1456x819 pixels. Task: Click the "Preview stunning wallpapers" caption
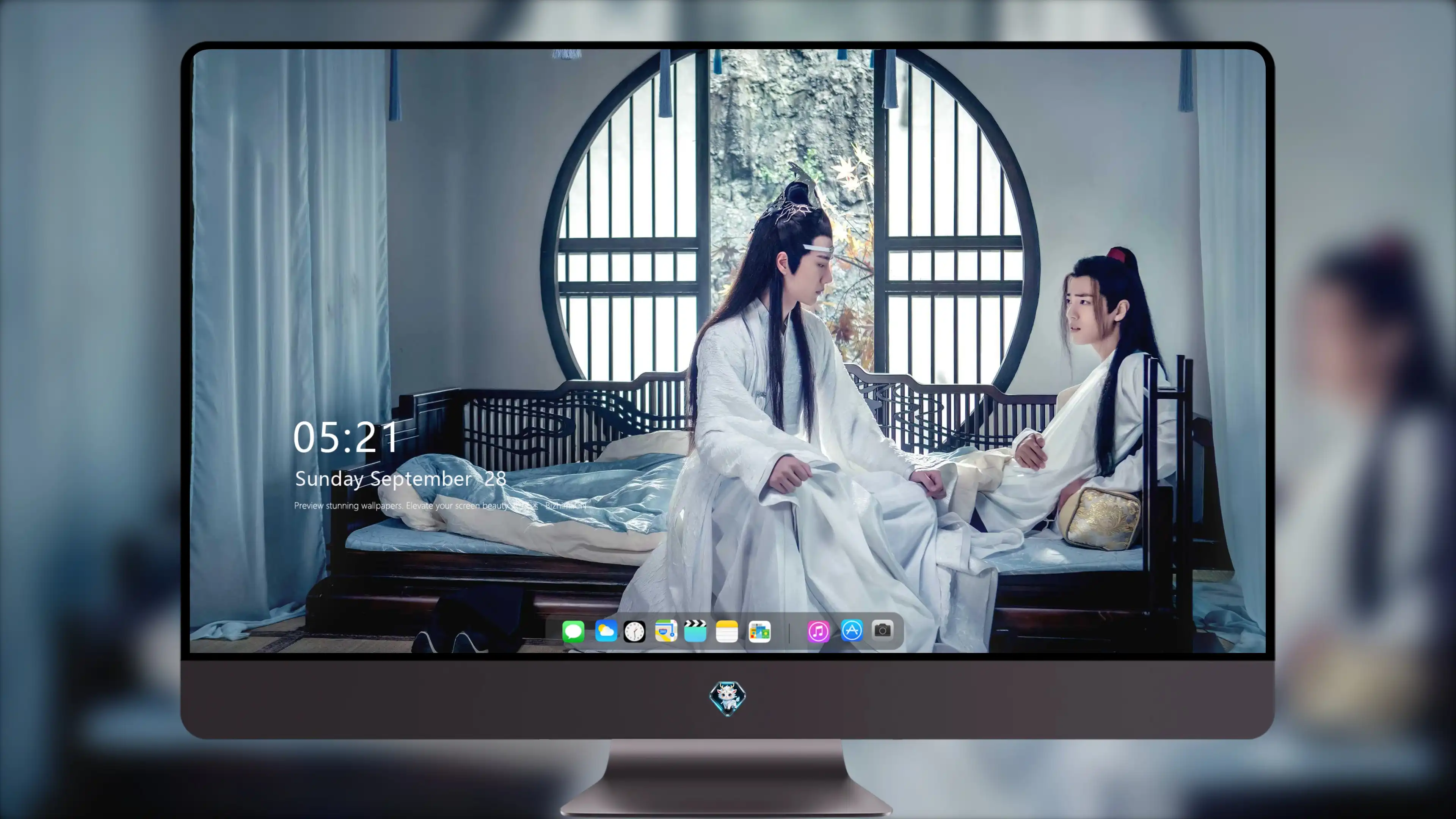pos(441,505)
